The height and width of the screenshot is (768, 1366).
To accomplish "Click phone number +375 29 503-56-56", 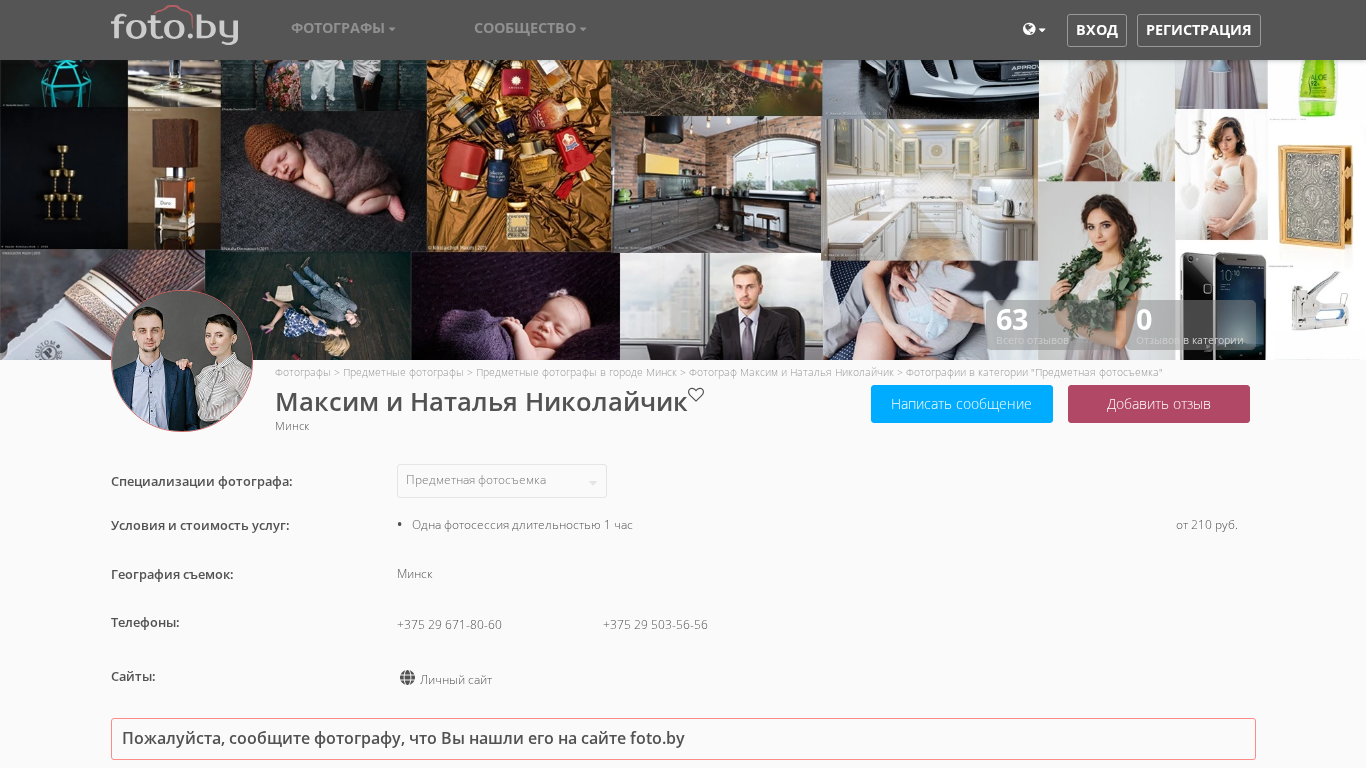I will (x=655, y=625).
